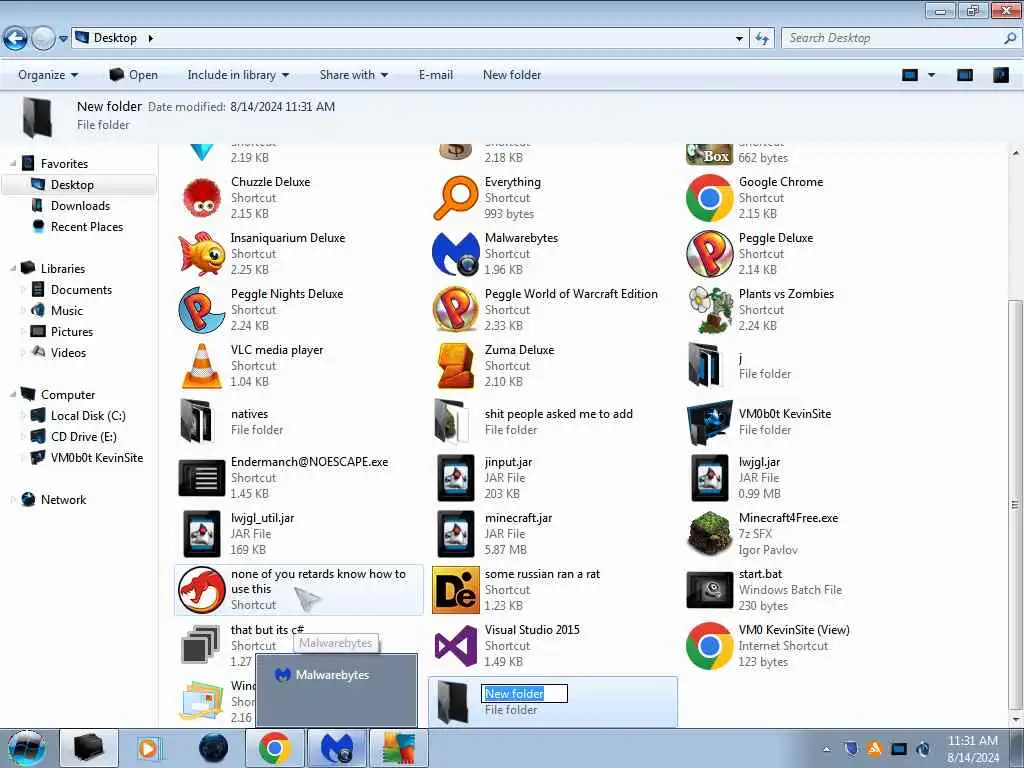The image size is (1024, 768).
Task: Open the Get help icon in the toolbar
Action: tap(1000, 75)
